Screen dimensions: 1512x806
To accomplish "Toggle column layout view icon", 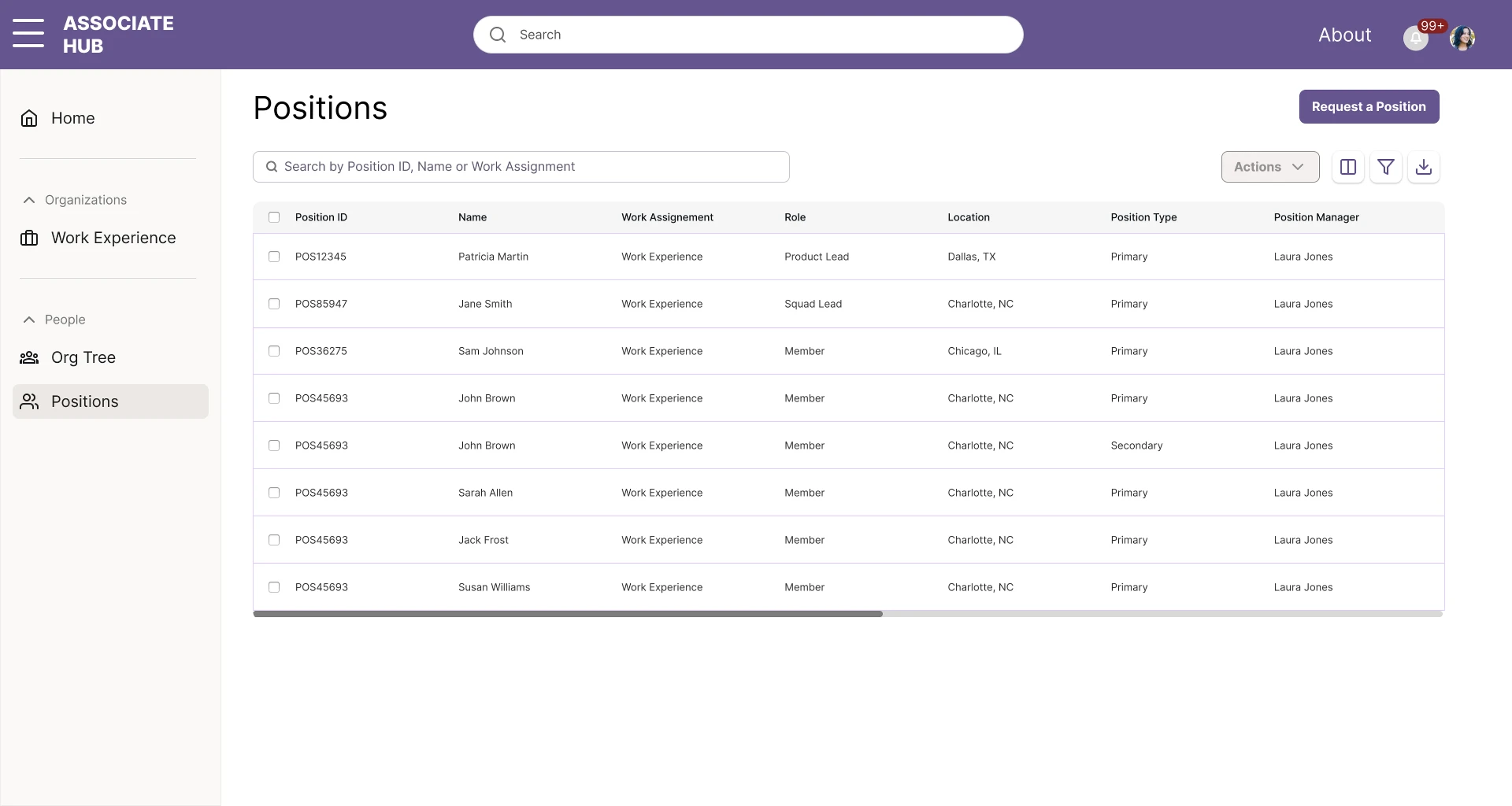I will [1348, 167].
